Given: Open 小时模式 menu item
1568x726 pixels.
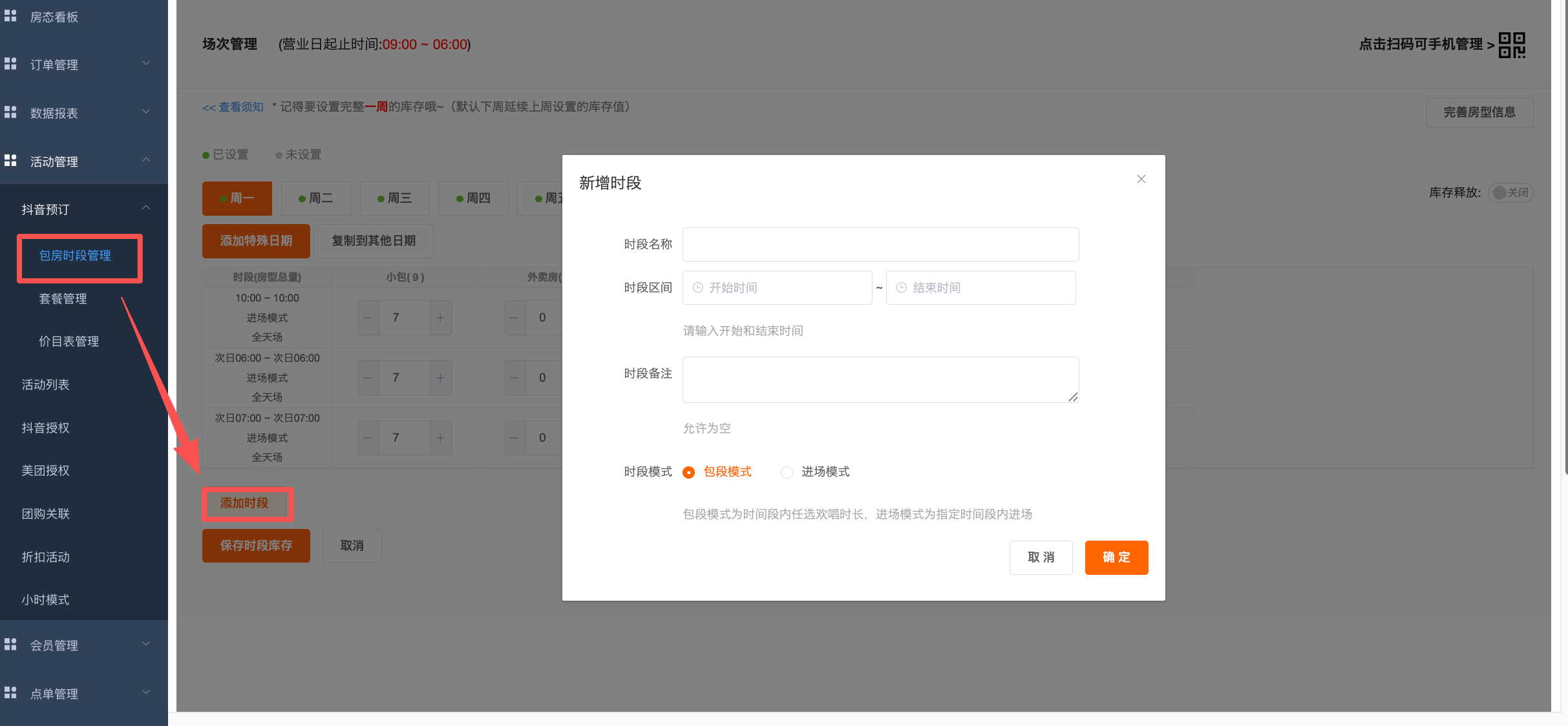Looking at the screenshot, I should (x=45, y=599).
